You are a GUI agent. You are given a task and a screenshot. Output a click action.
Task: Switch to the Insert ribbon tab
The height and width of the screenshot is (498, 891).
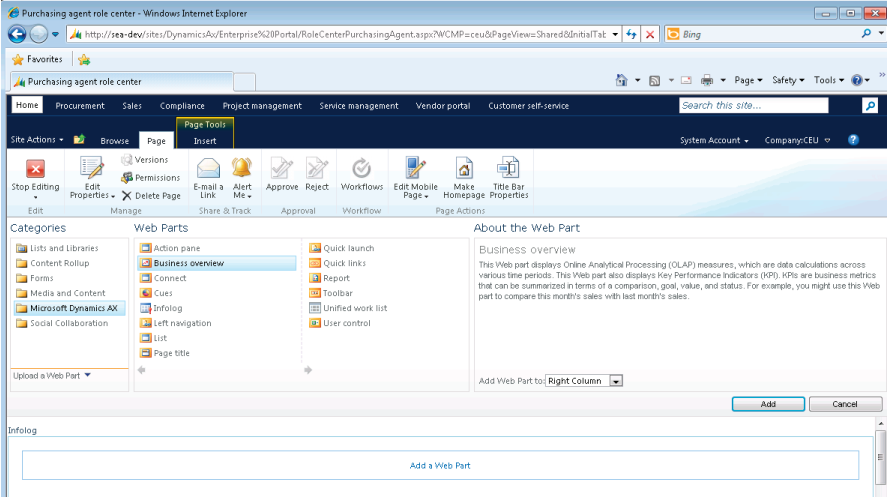click(205, 140)
